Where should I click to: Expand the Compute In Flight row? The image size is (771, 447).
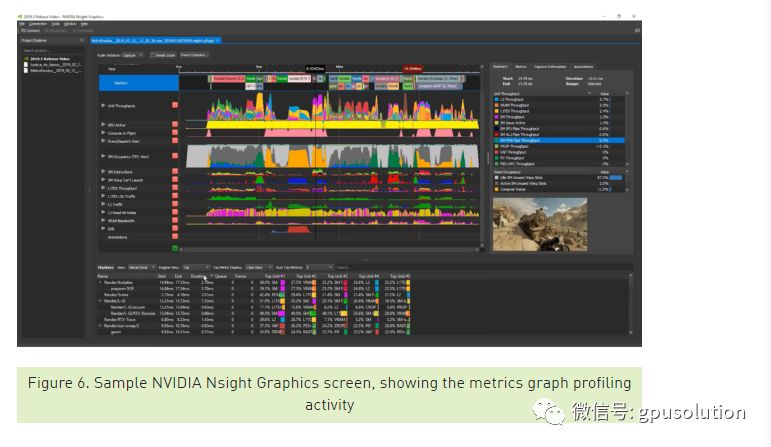coord(103,133)
